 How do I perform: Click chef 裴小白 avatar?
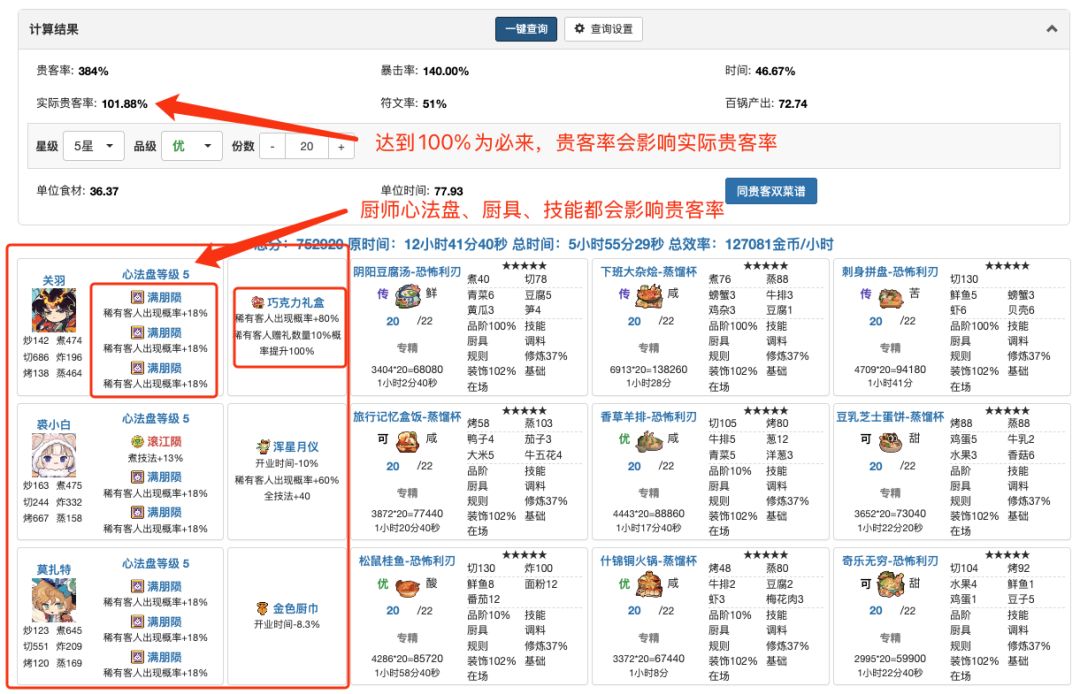tap(54, 454)
